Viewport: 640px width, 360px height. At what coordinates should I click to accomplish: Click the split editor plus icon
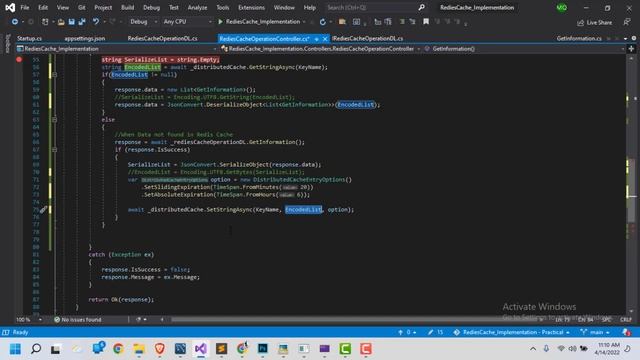click(631, 49)
